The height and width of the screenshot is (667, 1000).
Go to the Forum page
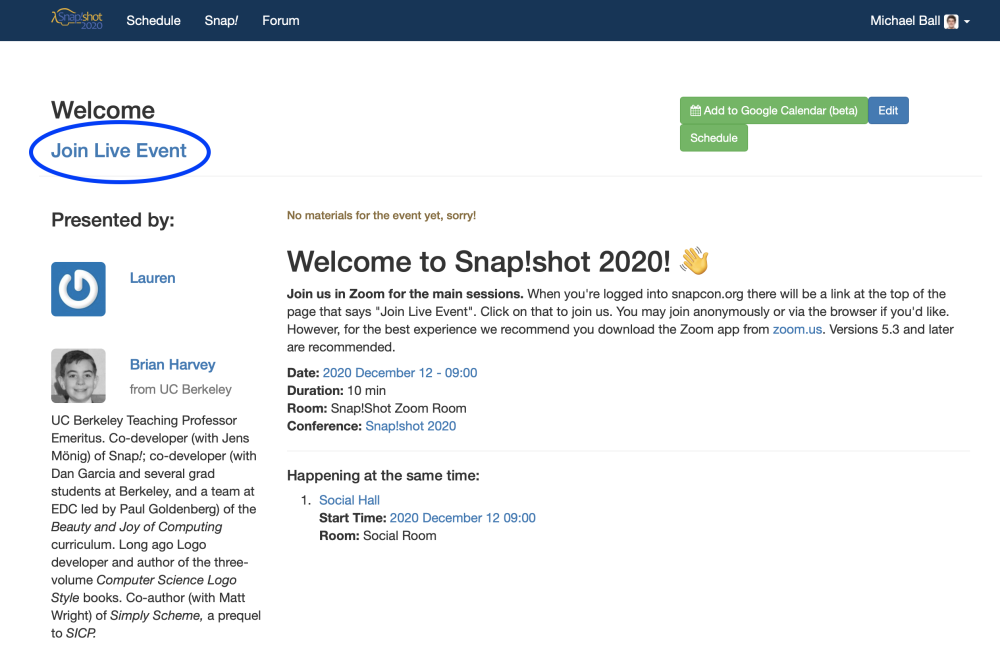[281, 20]
